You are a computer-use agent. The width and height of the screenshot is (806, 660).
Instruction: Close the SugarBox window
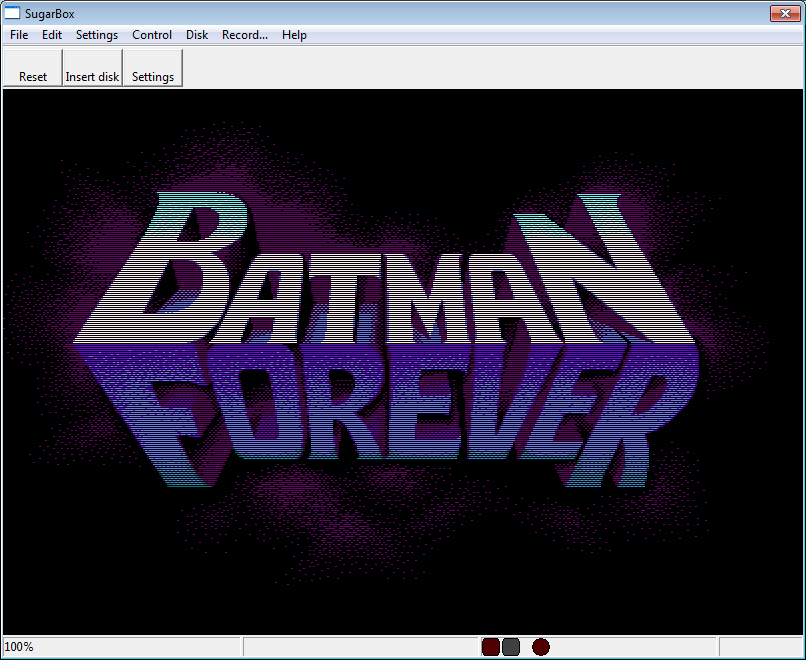[x=782, y=13]
